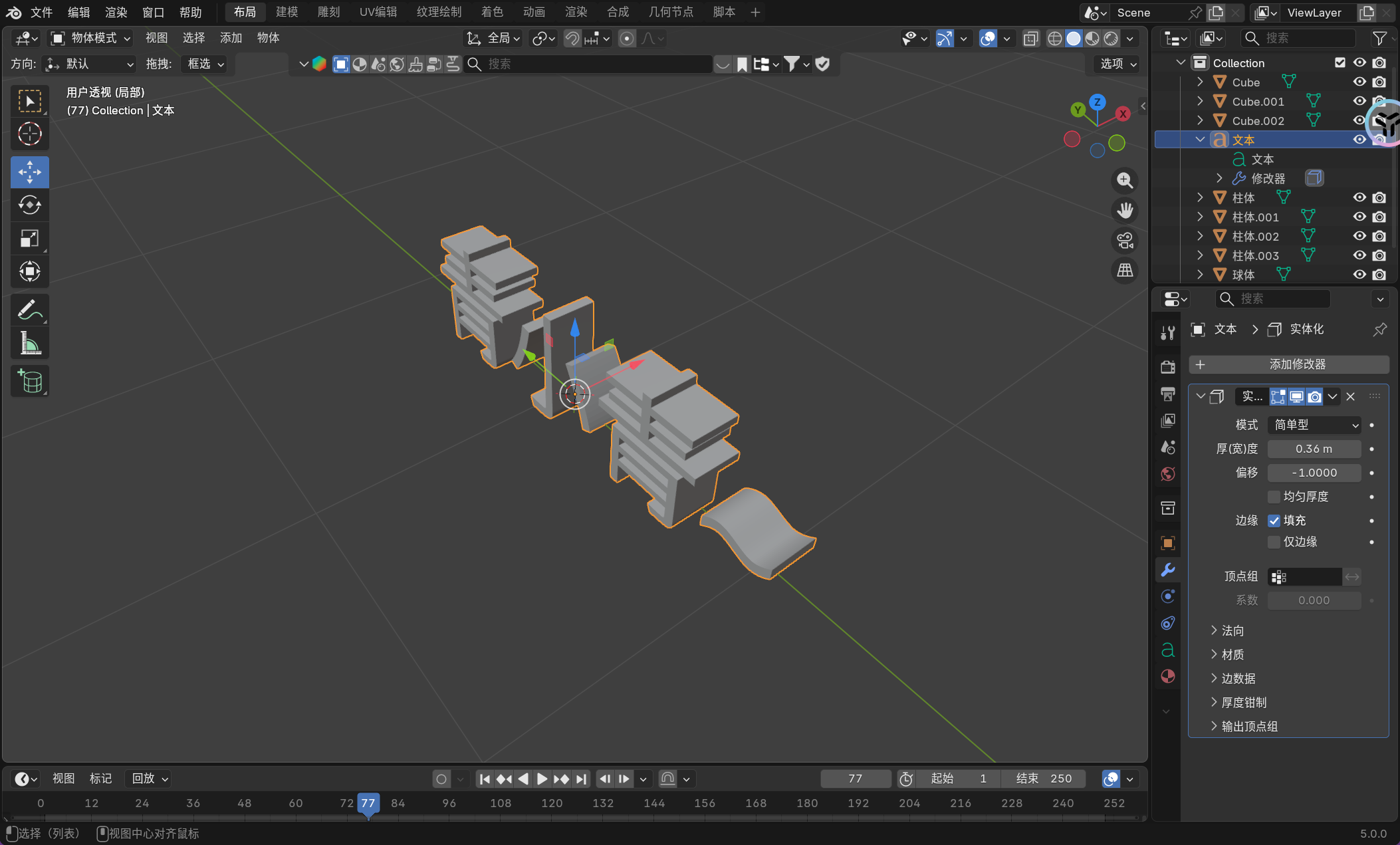The width and height of the screenshot is (1400, 845).
Task: Pick the Measure tool
Action: (29, 343)
